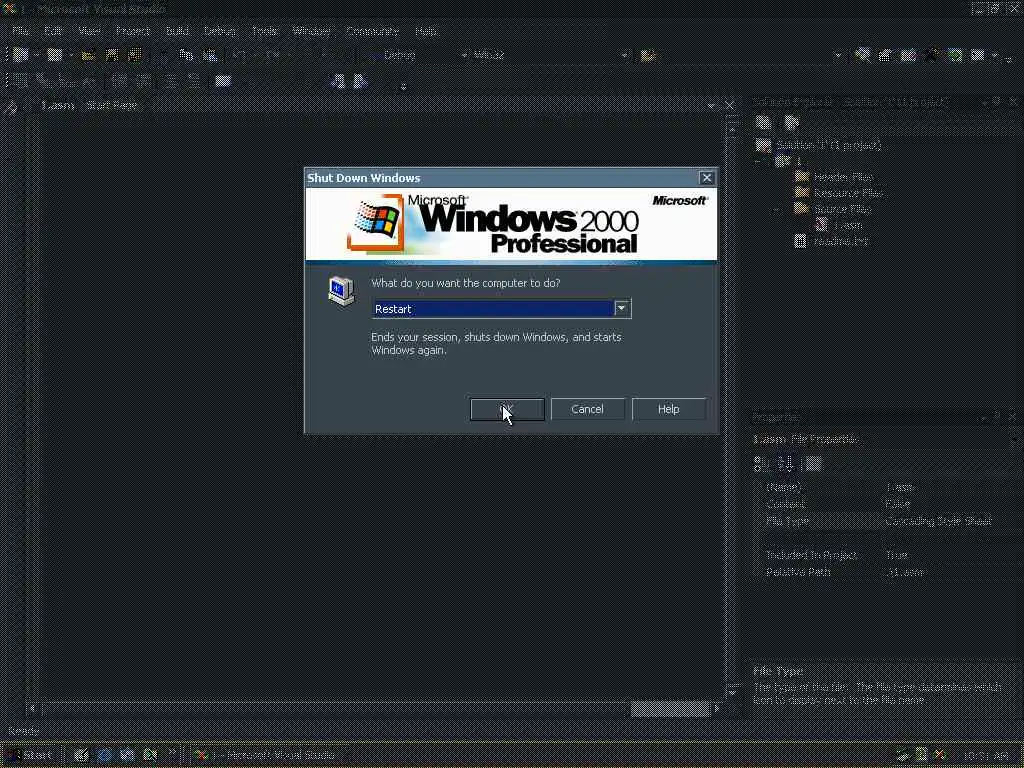
Task: Collapse the Source Files folder node
Action: click(777, 210)
